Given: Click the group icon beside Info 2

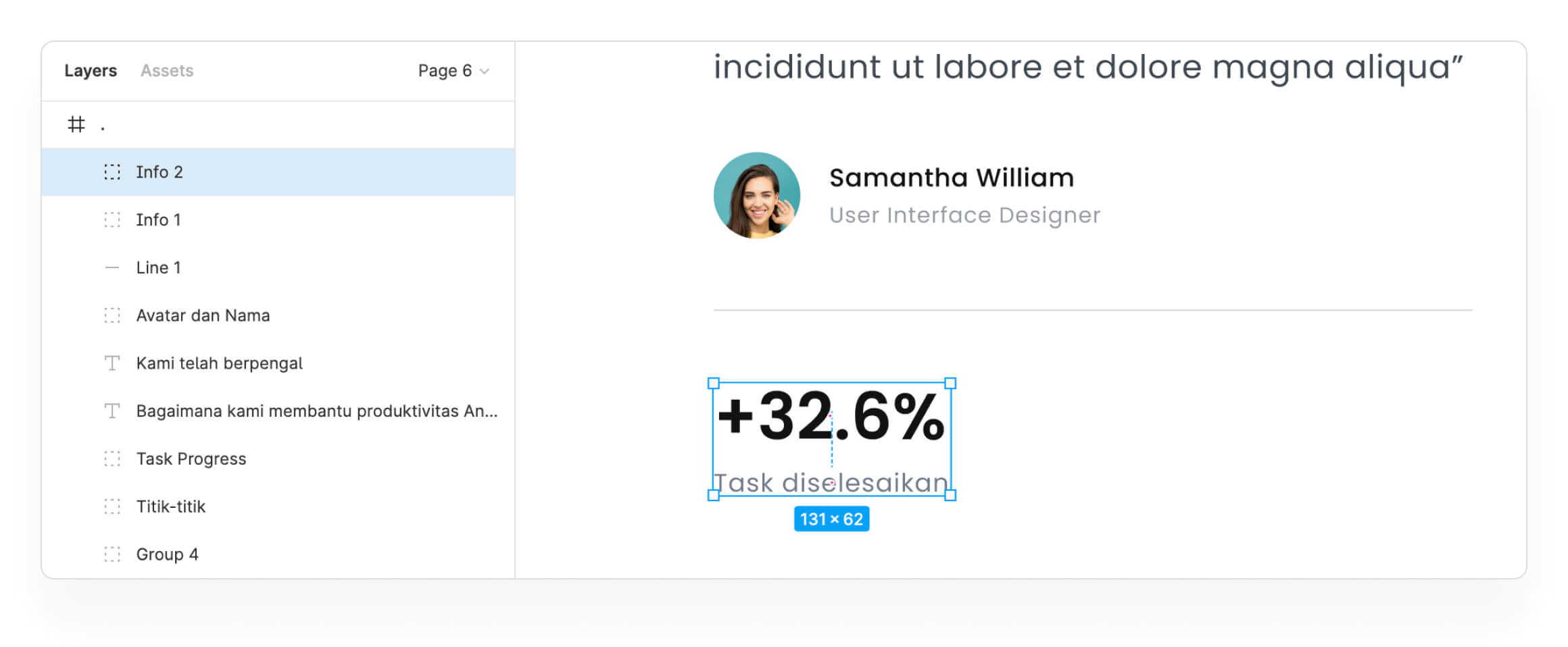Looking at the screenshot, I should [112, 172].
